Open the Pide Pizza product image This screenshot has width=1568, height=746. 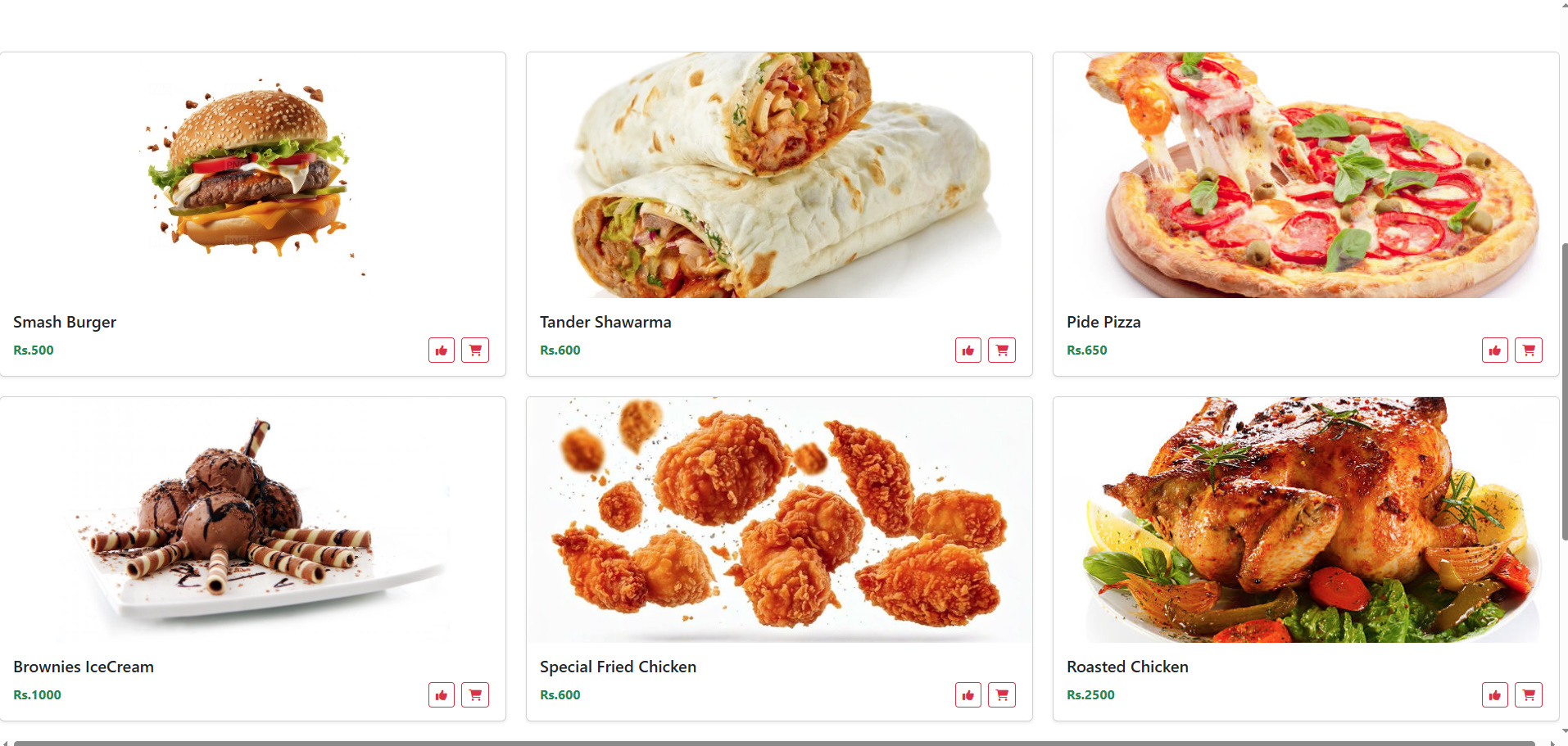(1306, 175)
